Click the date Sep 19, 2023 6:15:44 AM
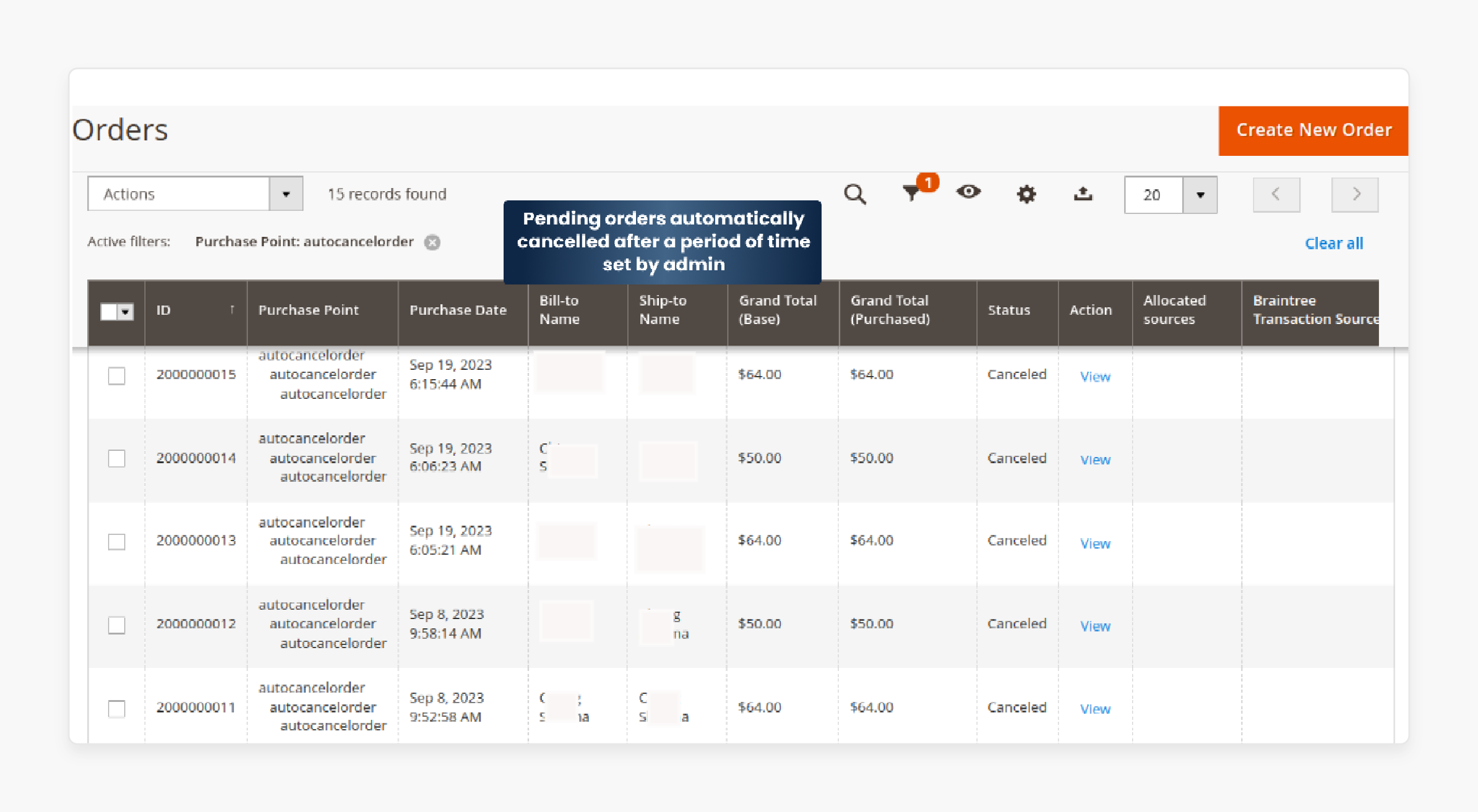The height and width of the screenshot is (812, 1478). click(x=450, y=374)
